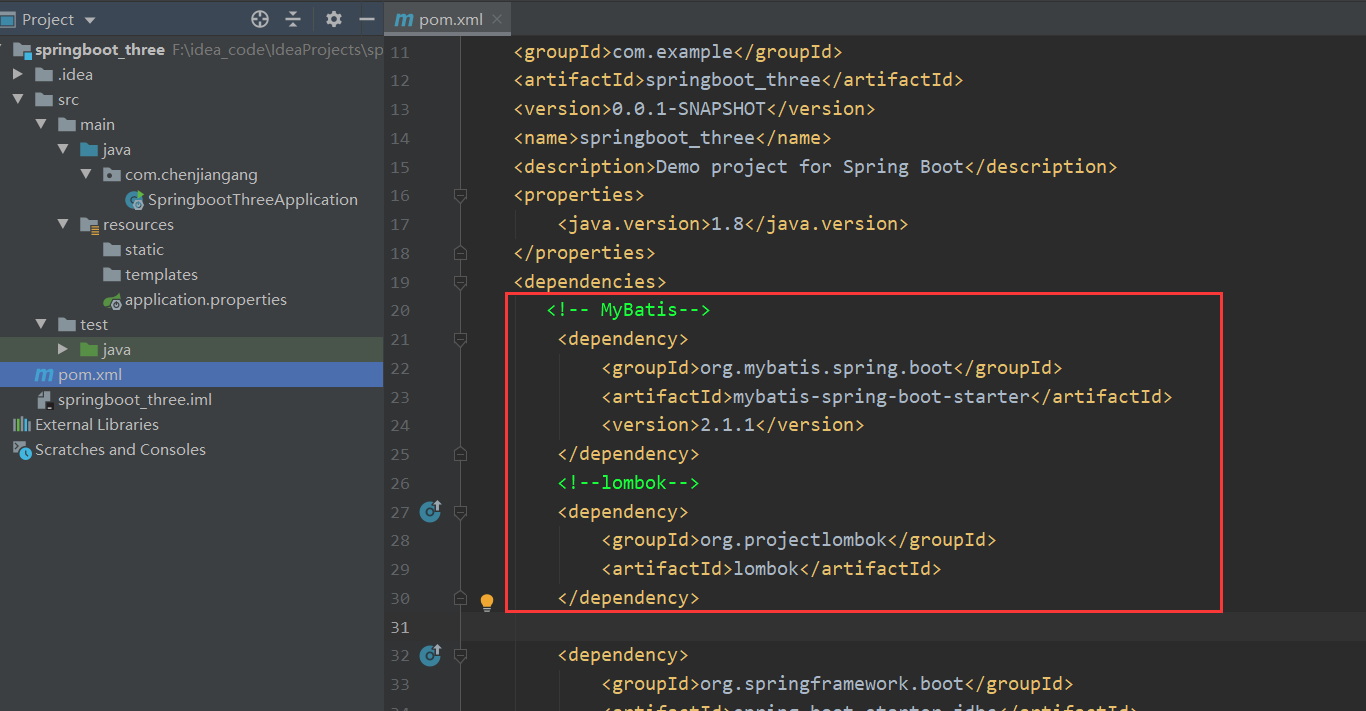Click the <!--lombok--> comment
1366x711 pixels.
[x=628, y=483]
